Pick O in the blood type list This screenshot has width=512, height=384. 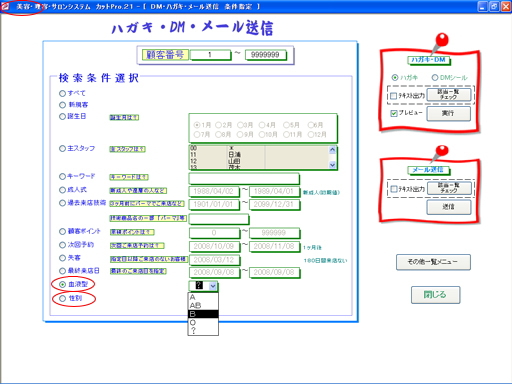[203, 323]
